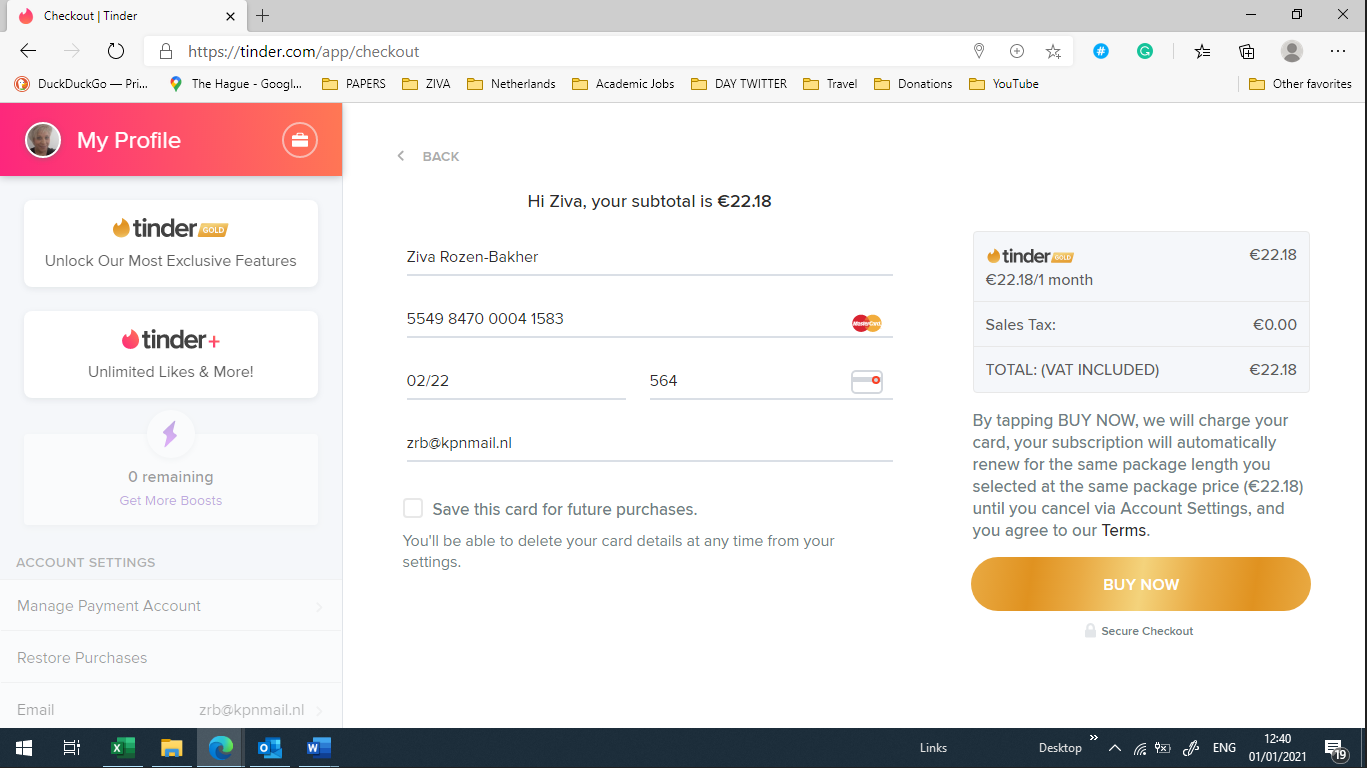
Task: Open the Windows Start menu
Action: (24, 748)
